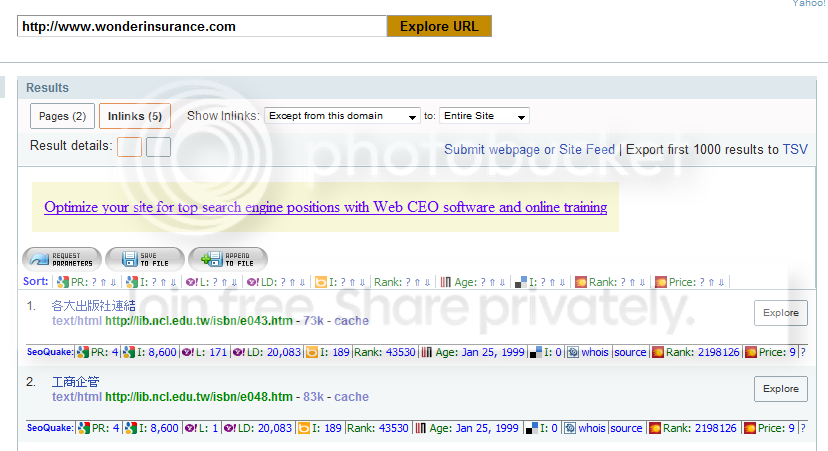Click the source link in result 1 bar
This screenshot has height=451, width=828.
630,352
